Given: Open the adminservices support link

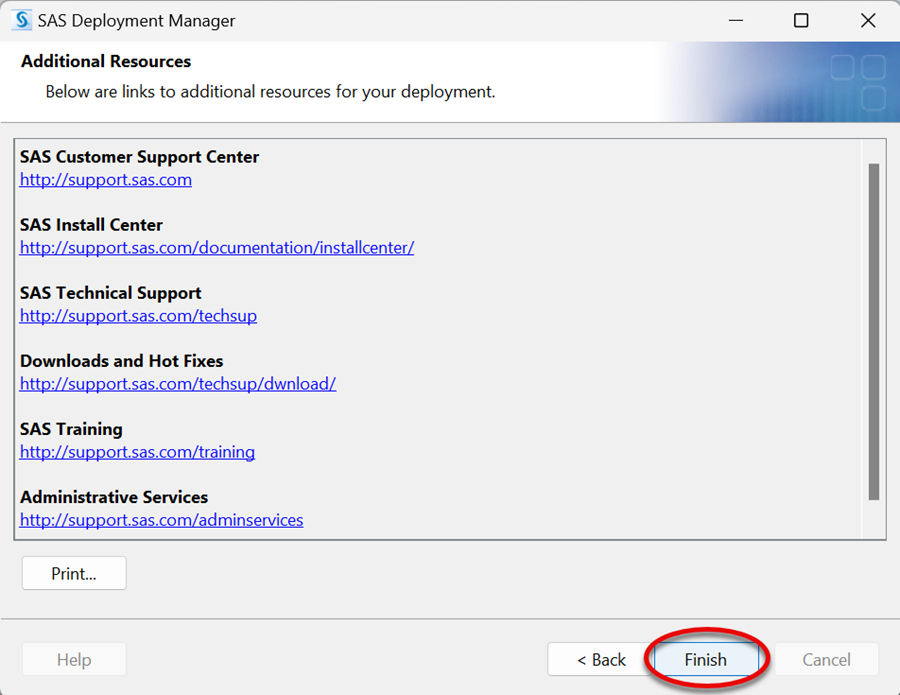Looking at the screenshot, I should pyautogui.click(x=161, y=520).
